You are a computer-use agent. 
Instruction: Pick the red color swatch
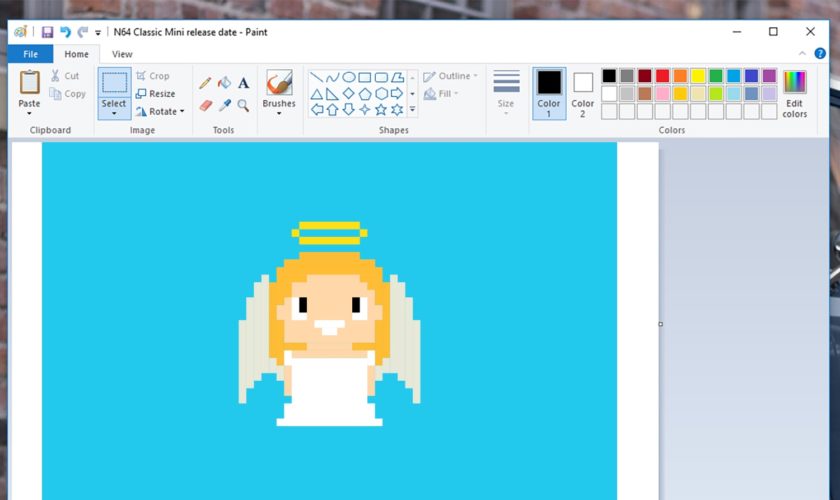pyautogui.click(x=662, y=76)
